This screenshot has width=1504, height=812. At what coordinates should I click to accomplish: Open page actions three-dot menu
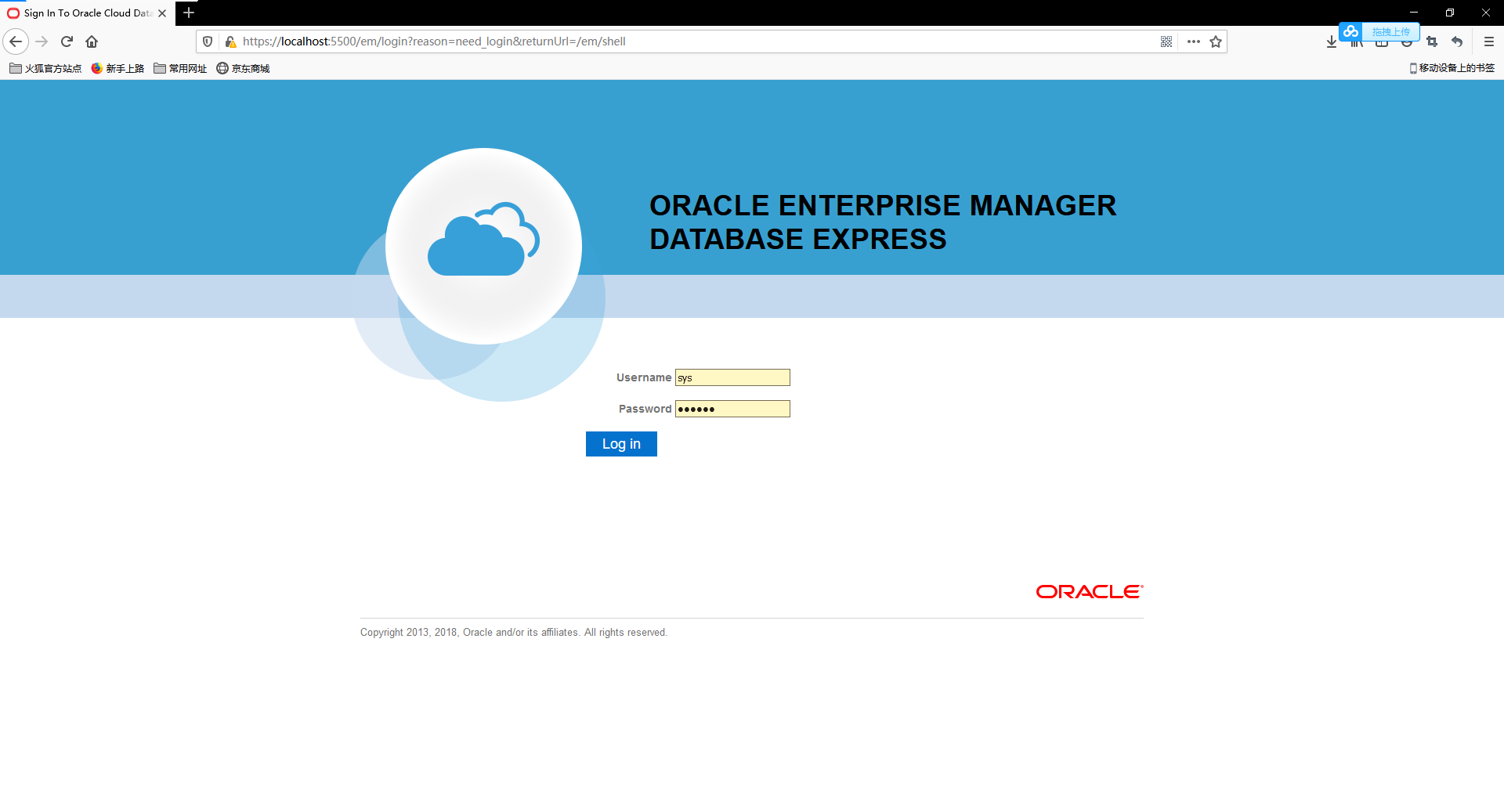(x=1193, y=42)
